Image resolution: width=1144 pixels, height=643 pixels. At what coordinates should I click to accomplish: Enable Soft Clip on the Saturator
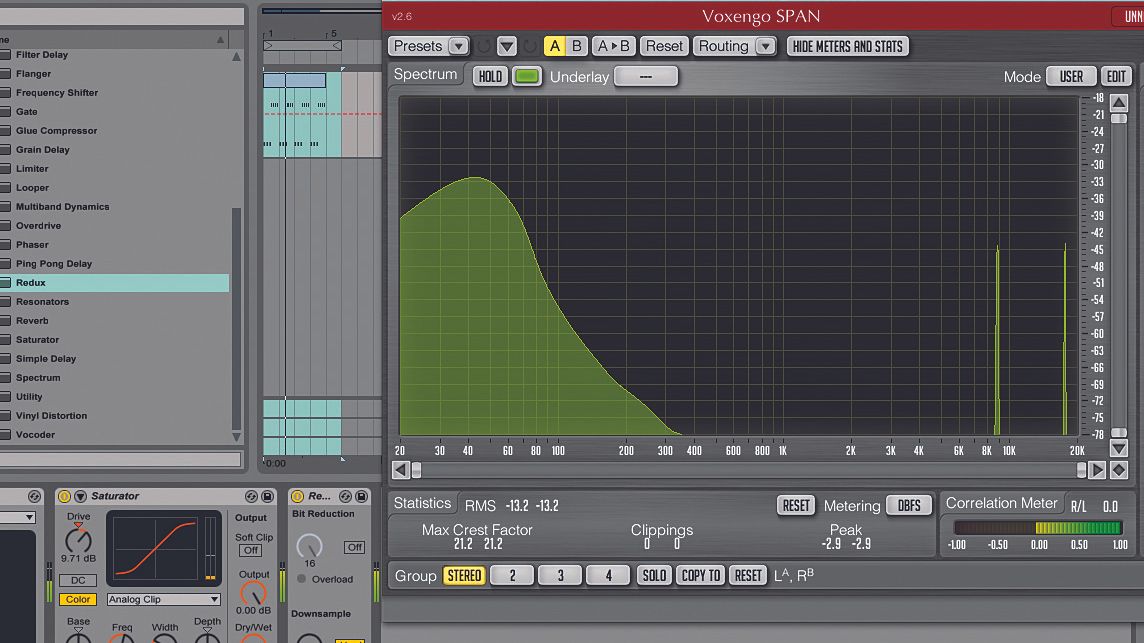[x=250, y=550]
